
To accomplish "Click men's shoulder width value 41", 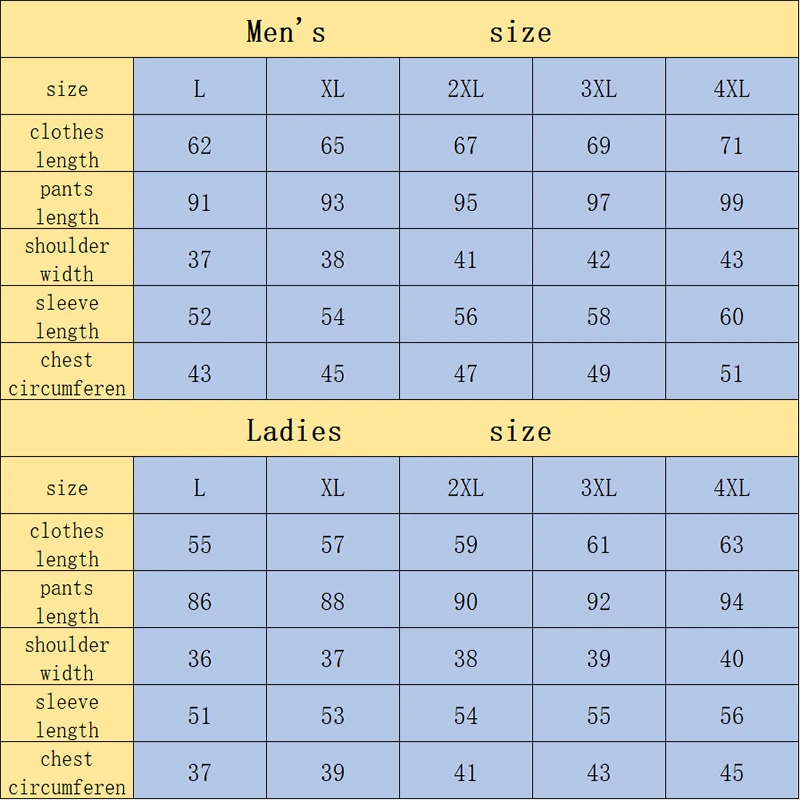I will (x=466, y=260).
